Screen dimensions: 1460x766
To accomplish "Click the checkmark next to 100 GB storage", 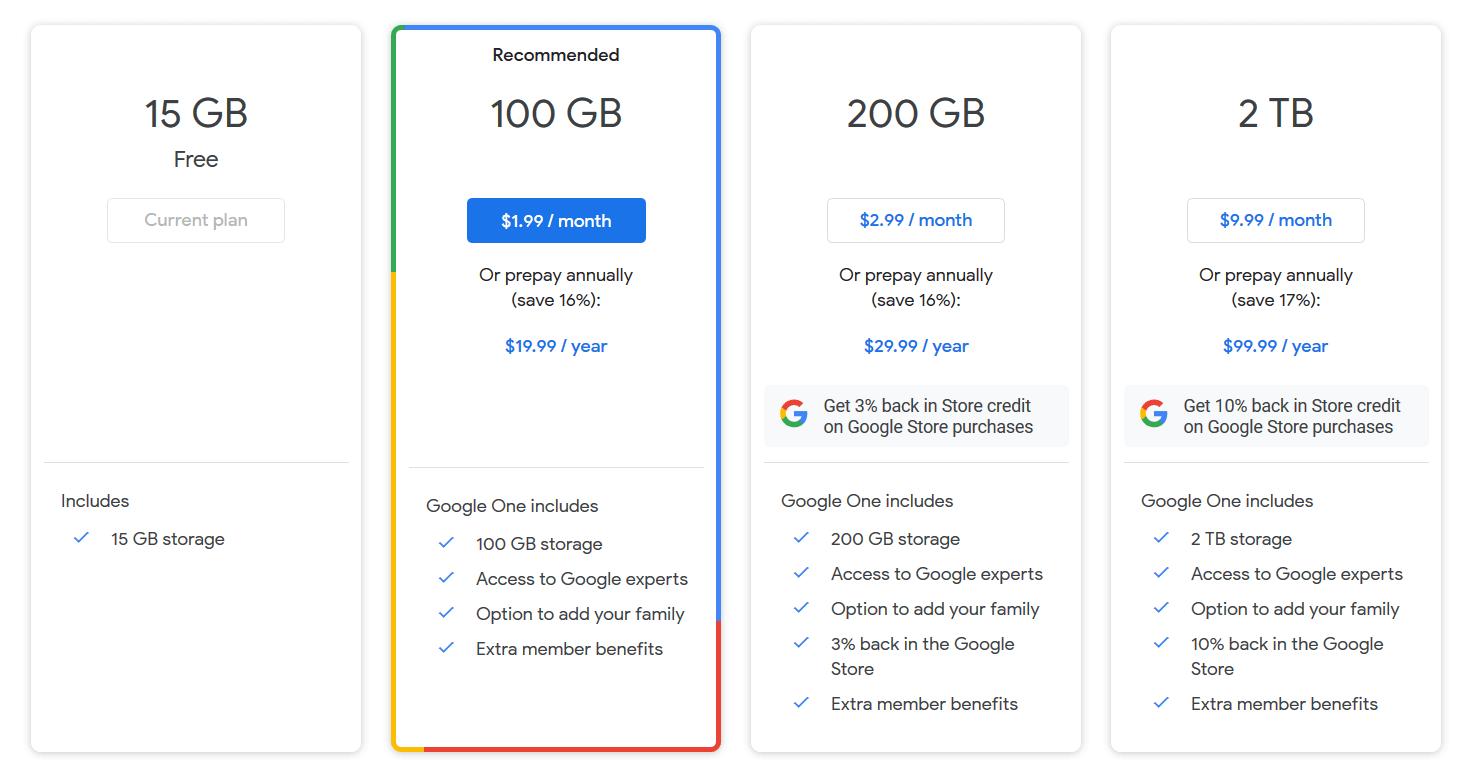I will 446,543.
